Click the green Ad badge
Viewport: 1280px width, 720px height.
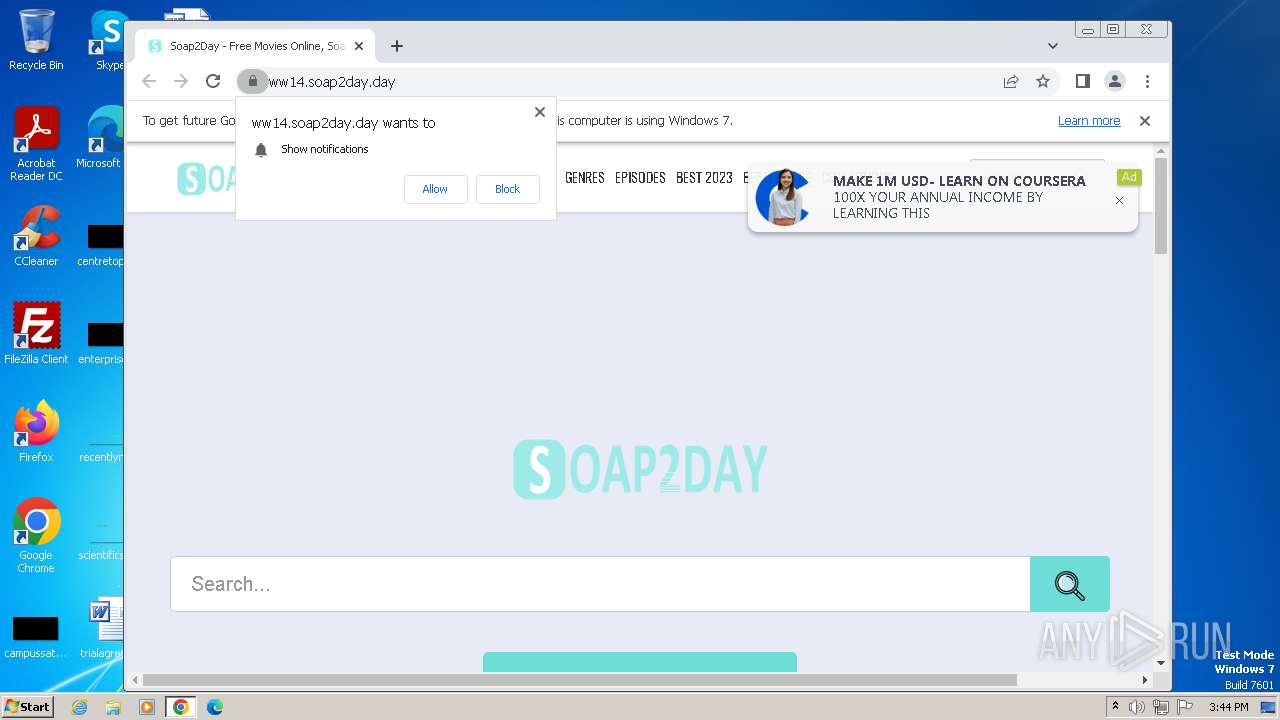point(1129,177)
